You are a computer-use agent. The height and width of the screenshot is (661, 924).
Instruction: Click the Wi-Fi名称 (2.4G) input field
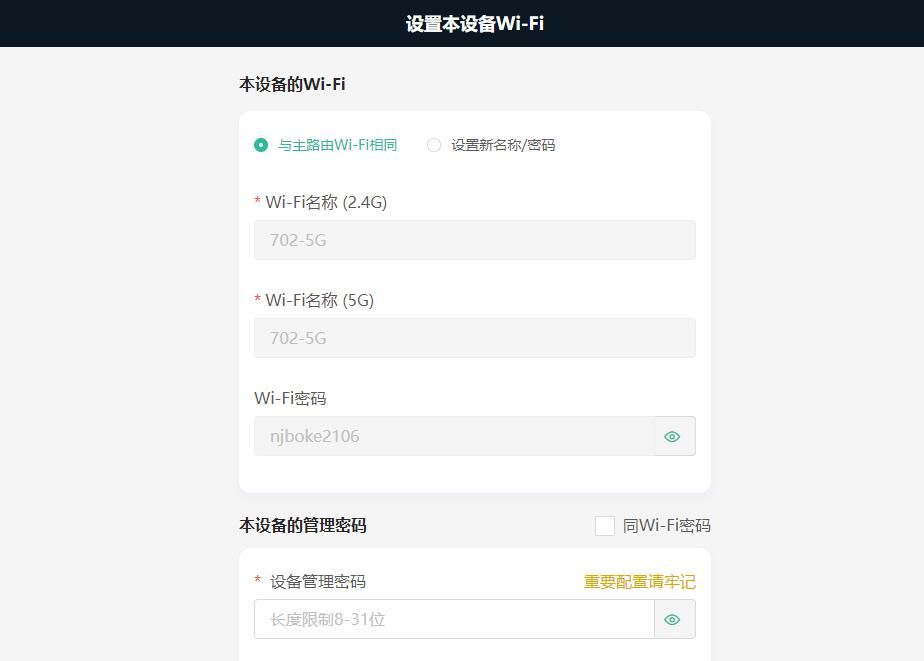[x=475, y=240]
